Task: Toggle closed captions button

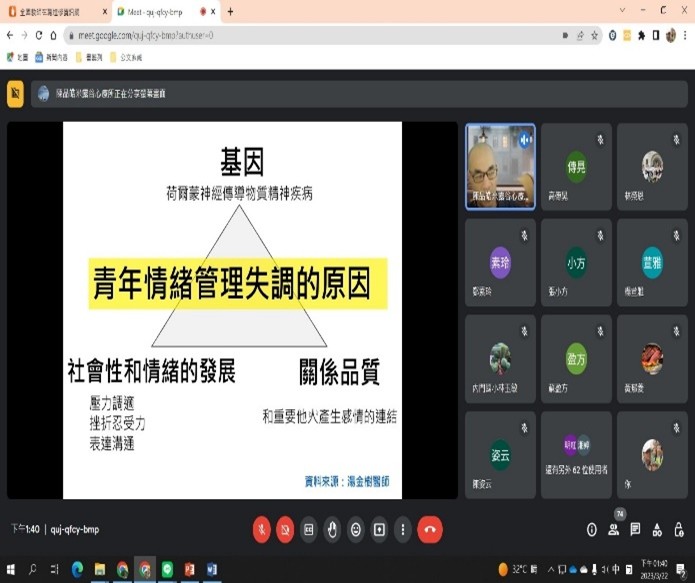Action: click(x=309, y=529)
